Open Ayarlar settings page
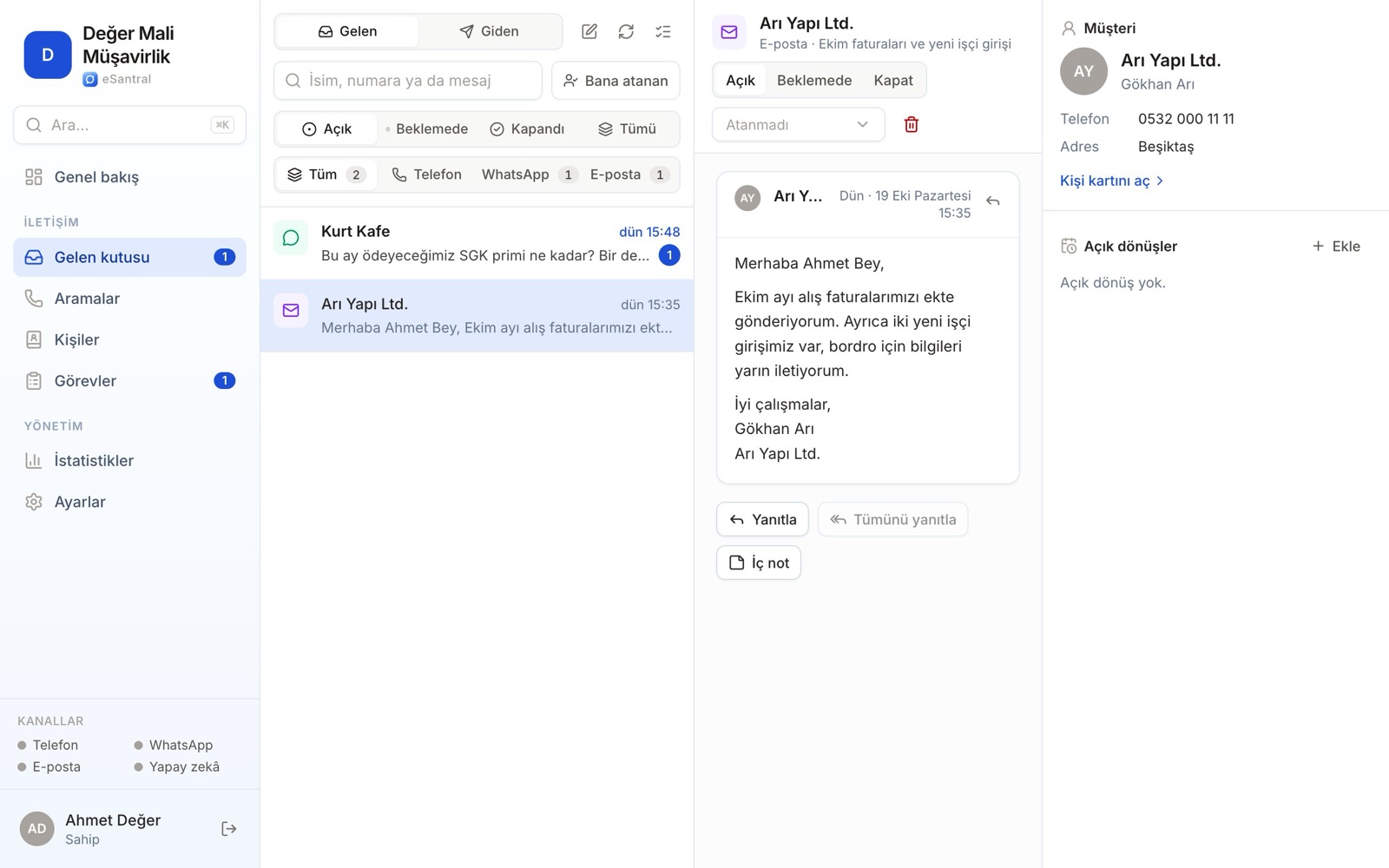The height and width of the screenshot is (868, 1389). (x=129, y=502)
